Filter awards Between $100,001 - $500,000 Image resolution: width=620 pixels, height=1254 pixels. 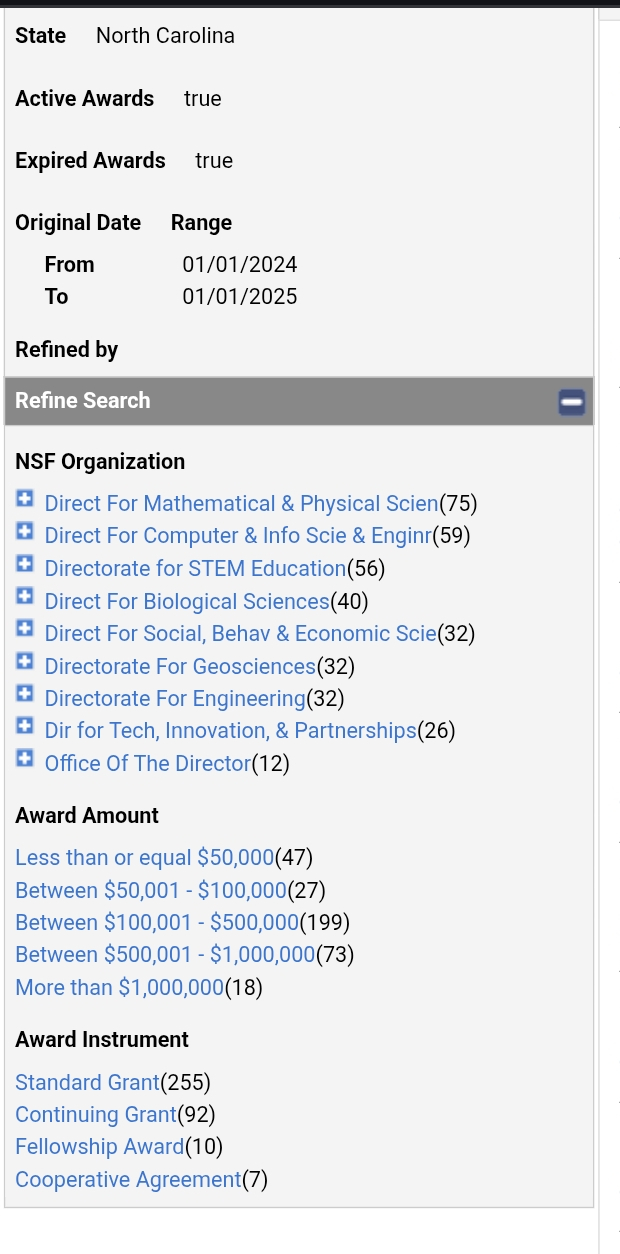(x=157, y=922)
